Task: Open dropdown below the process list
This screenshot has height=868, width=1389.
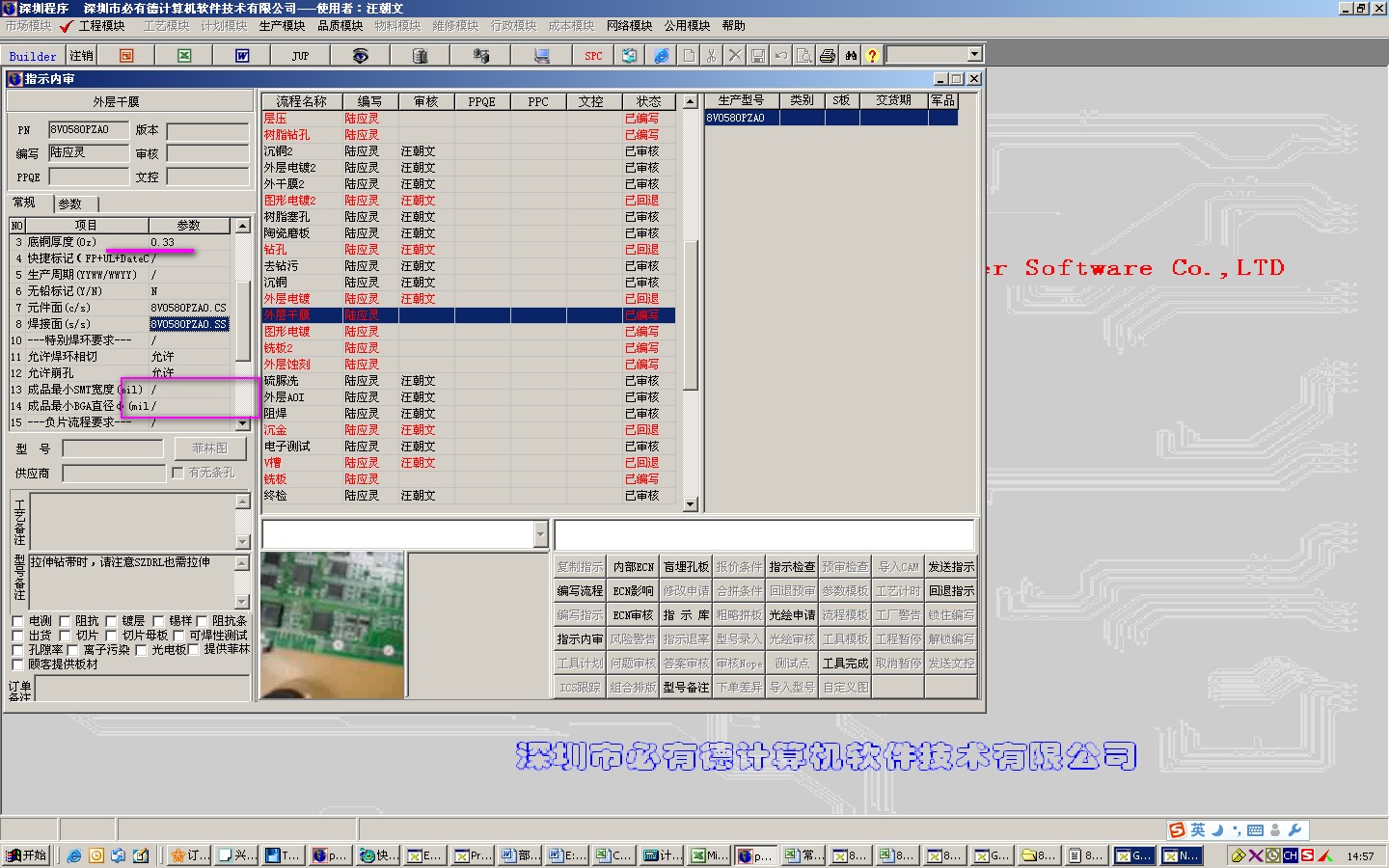Action: [540, 533]
